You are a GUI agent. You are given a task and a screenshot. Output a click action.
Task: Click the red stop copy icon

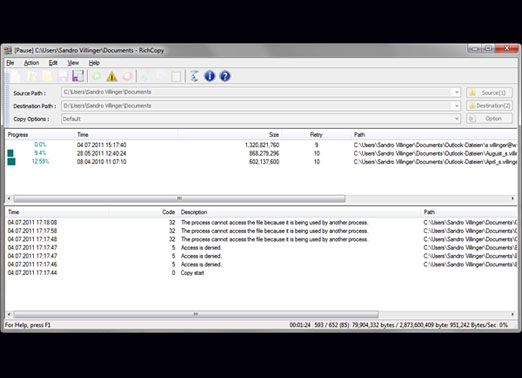click(127, 76)
